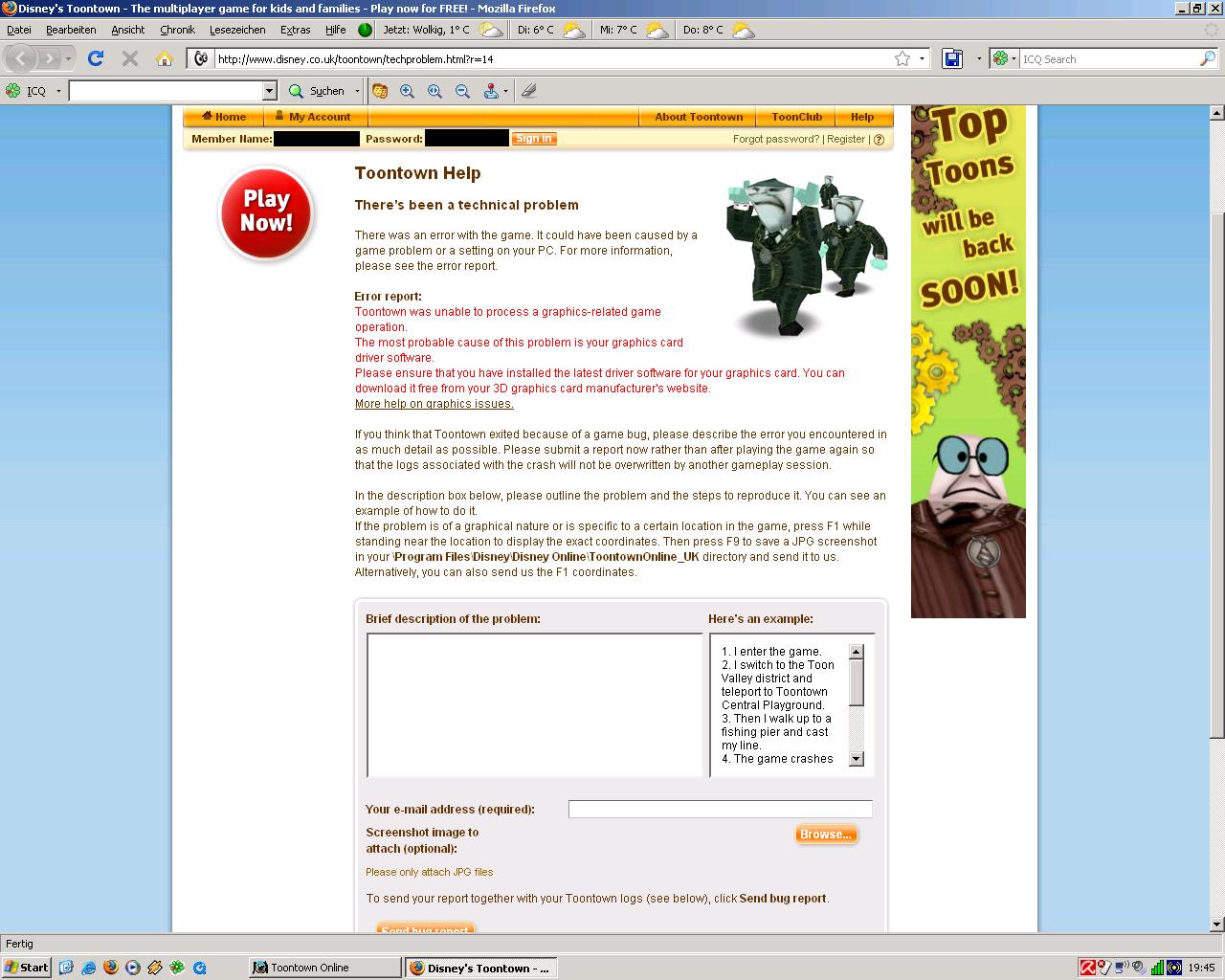1225x980 pixels.
Task: Open the About Toontown tab
Action: tap(699, 117)
